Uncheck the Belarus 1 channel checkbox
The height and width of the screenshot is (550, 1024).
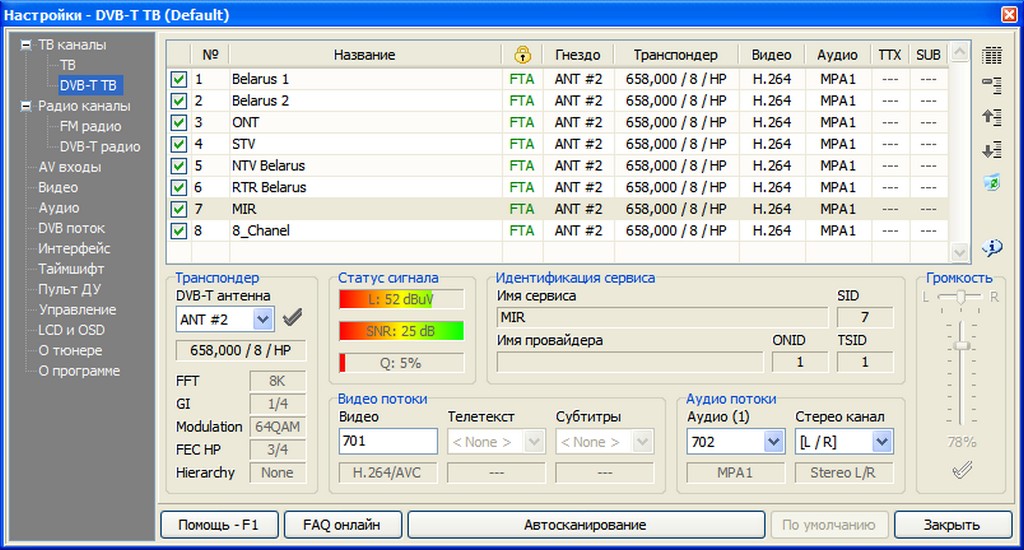click(x=179, y=79)
